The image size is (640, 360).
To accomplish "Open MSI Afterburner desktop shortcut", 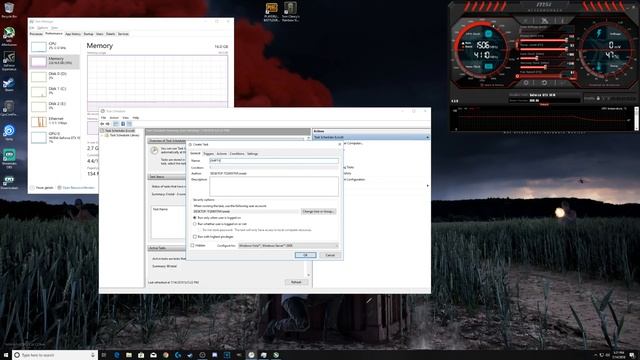I will [x=9, y=36].
